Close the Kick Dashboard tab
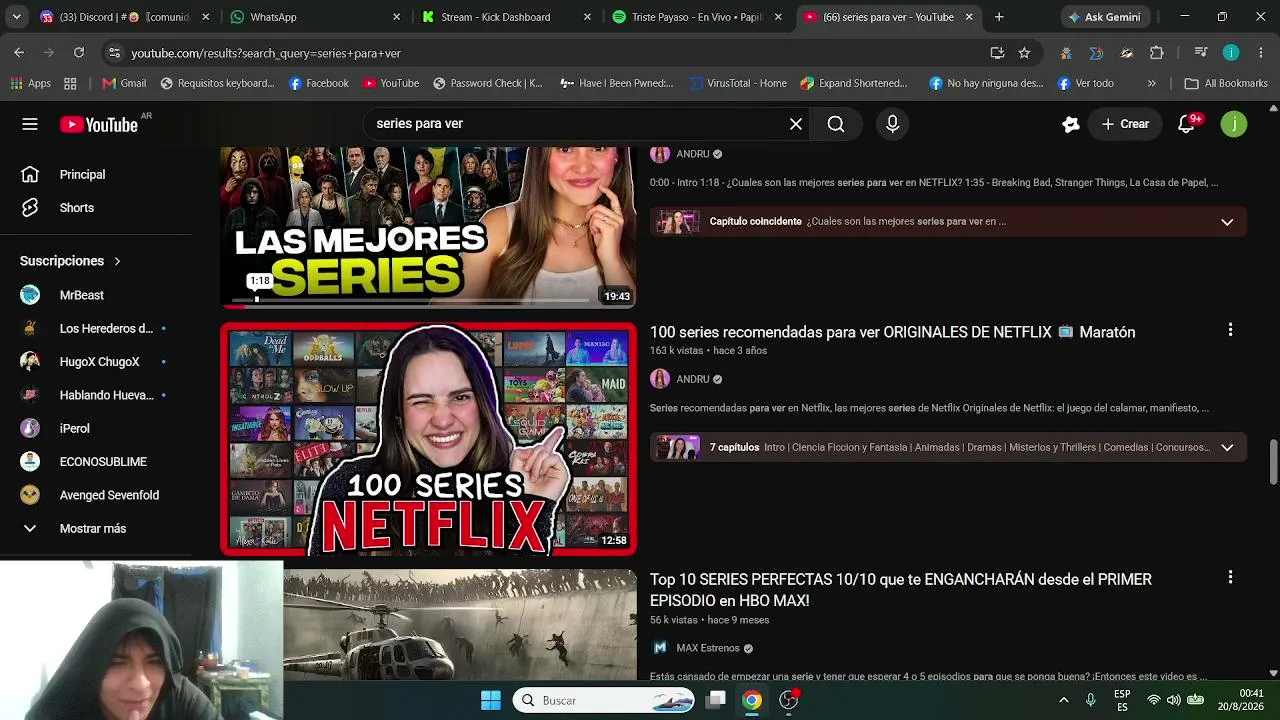Screen dimensions: 1280x720 pos(587,17)
